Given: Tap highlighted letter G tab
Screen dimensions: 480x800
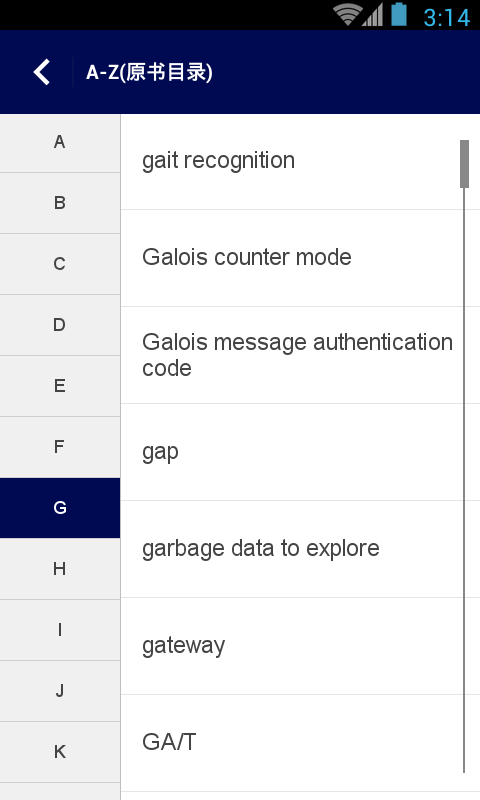Looking at the screenshot, I should coord(60,508).
